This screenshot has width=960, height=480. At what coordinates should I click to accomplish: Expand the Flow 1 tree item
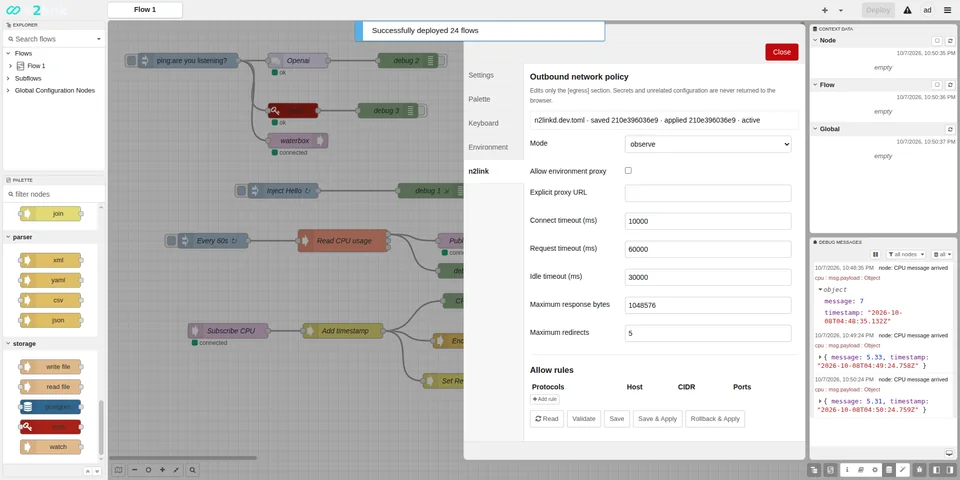pos(10,66)
